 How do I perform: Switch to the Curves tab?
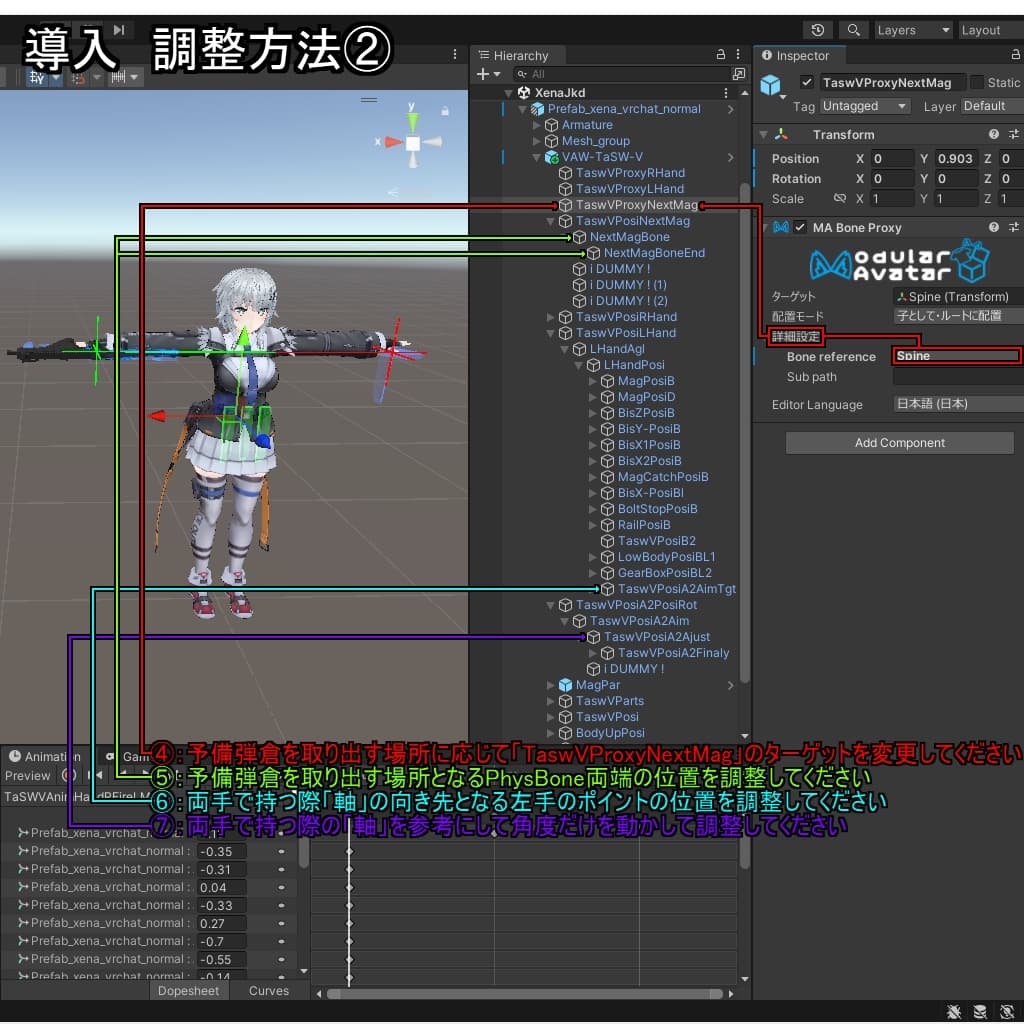pos(268,990)
